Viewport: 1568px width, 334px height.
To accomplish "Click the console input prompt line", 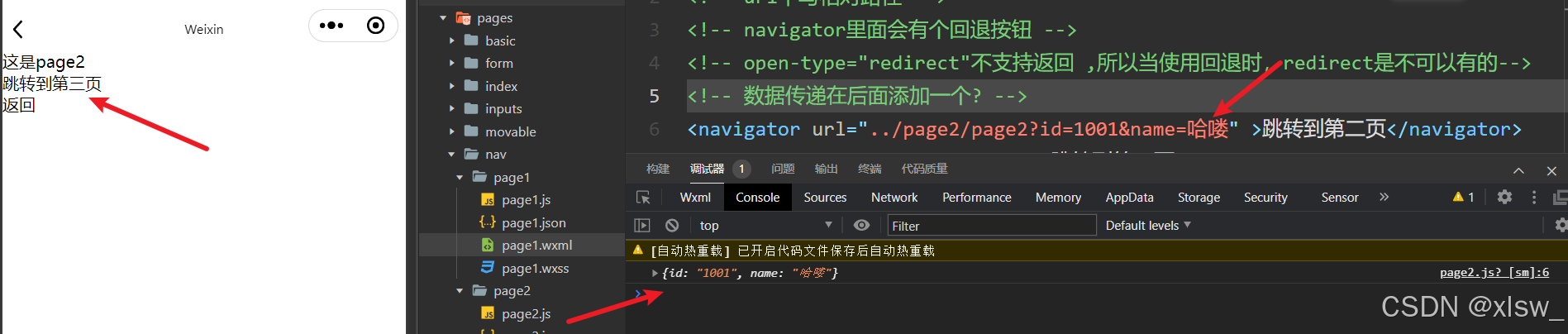I will click(x=1096, y=293).
